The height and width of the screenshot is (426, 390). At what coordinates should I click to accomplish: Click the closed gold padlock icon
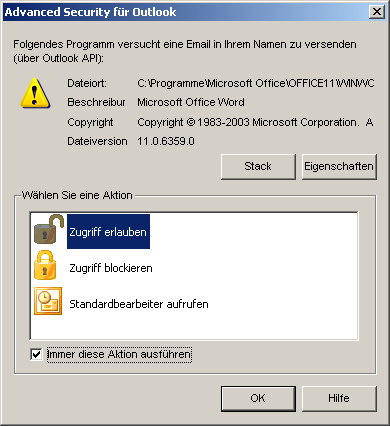click(x=45, y=266)
